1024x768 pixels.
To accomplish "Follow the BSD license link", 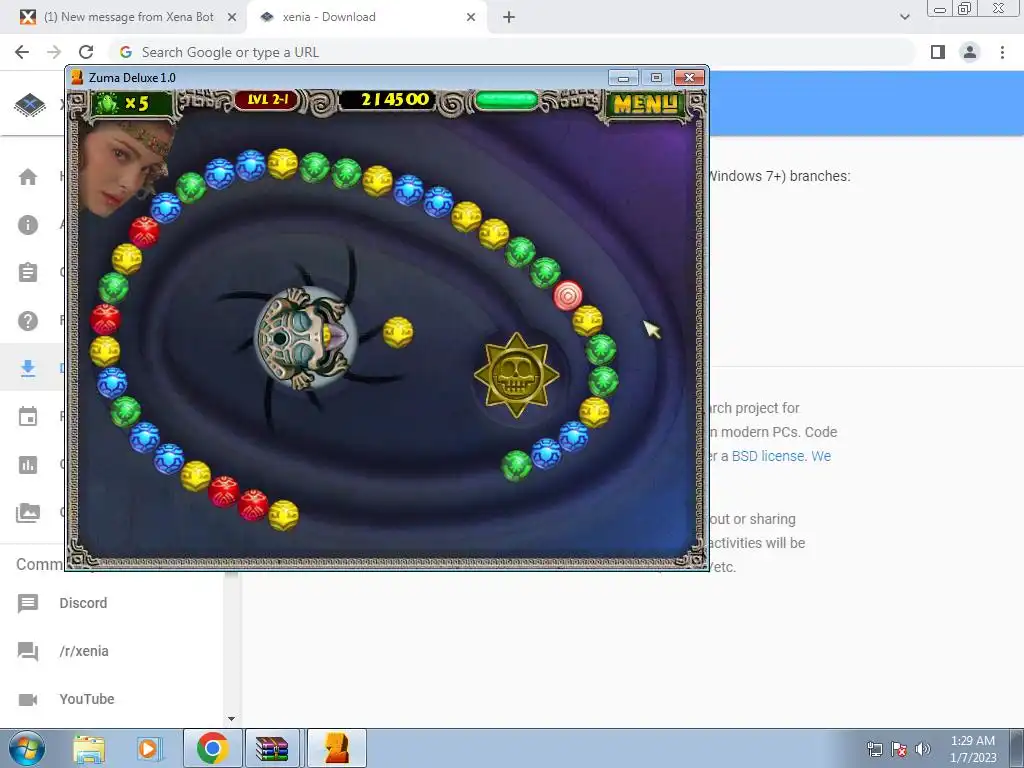I will [769, 456].
